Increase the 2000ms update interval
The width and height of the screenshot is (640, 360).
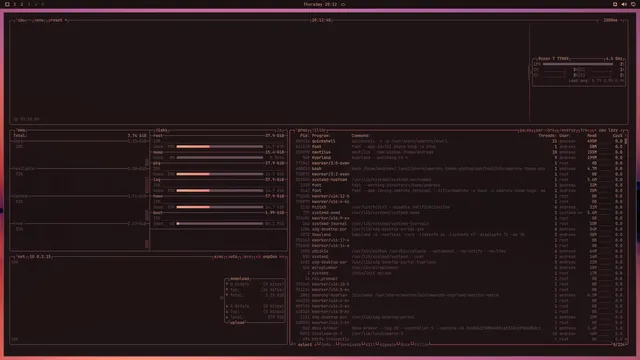622,20
